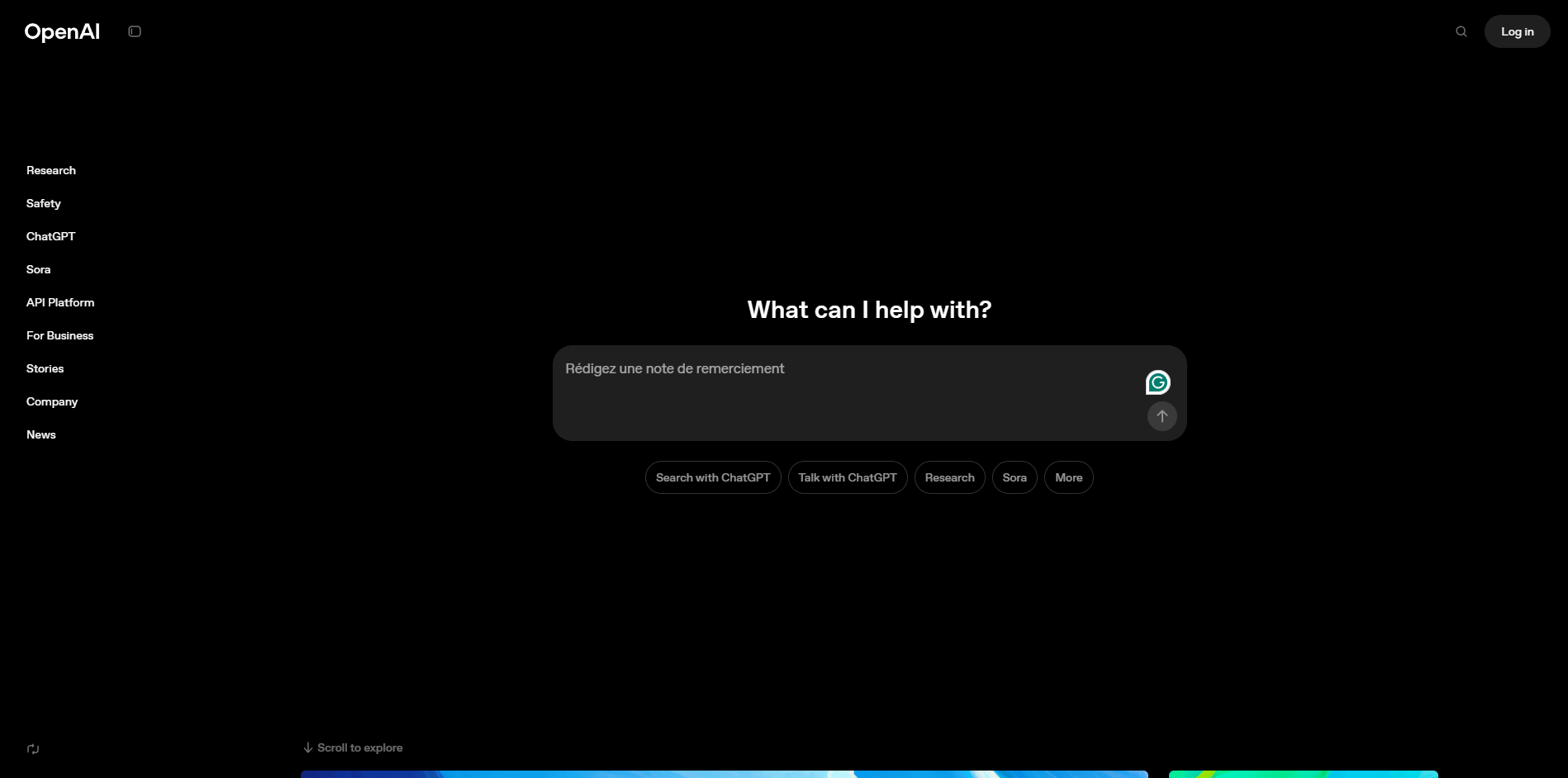Click the loop icon at bottom left
The width and height of the screenshot is (1568, 778).
33,749
